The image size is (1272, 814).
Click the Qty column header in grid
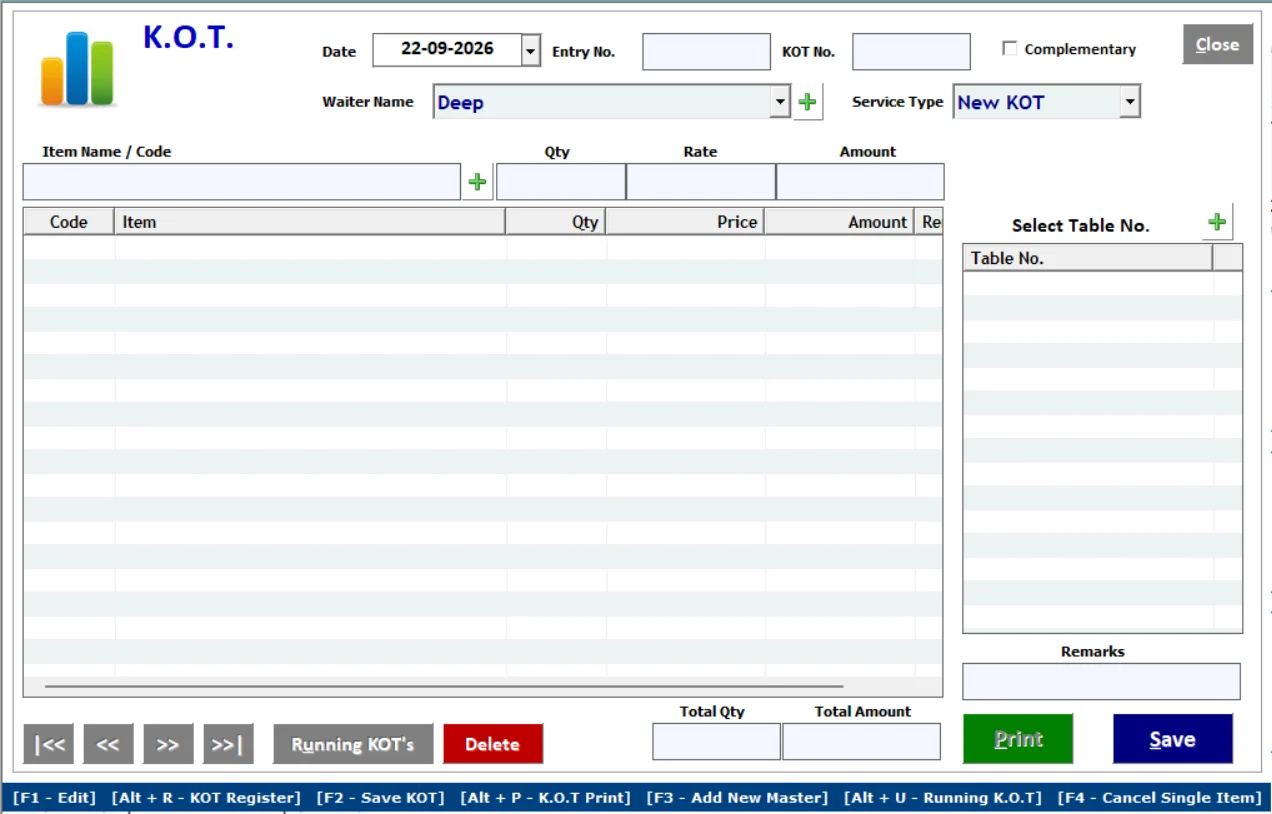[556, 222]
